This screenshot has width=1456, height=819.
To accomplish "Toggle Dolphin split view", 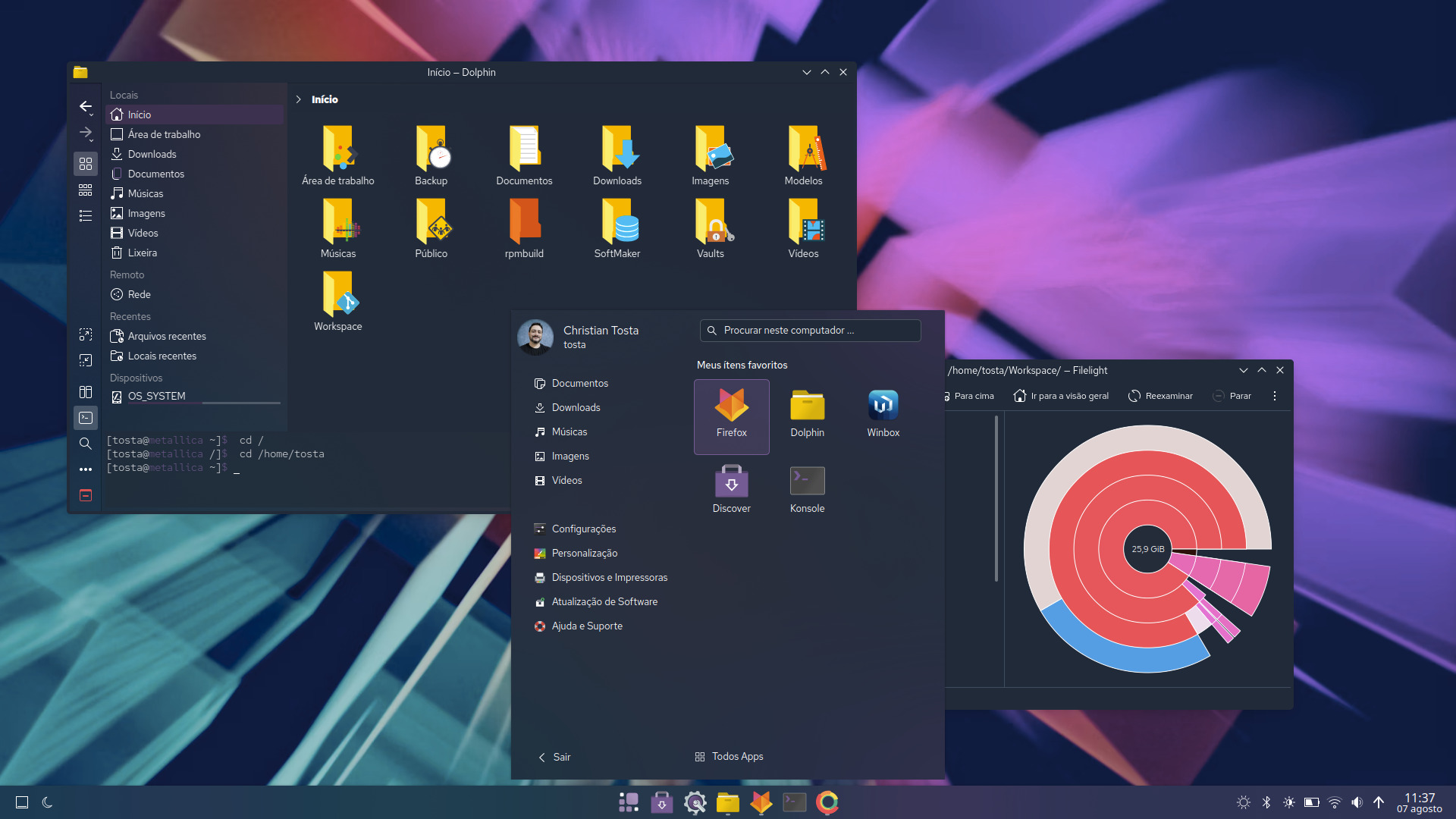I will (86, 392).
